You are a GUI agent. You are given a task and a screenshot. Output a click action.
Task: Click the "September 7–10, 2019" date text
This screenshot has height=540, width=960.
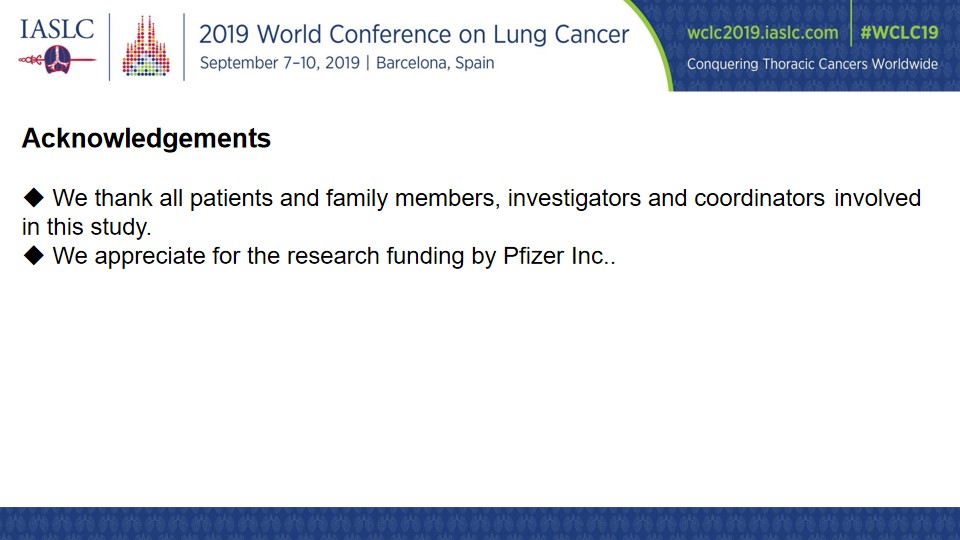pyautogui.click(x=280, y=63)
